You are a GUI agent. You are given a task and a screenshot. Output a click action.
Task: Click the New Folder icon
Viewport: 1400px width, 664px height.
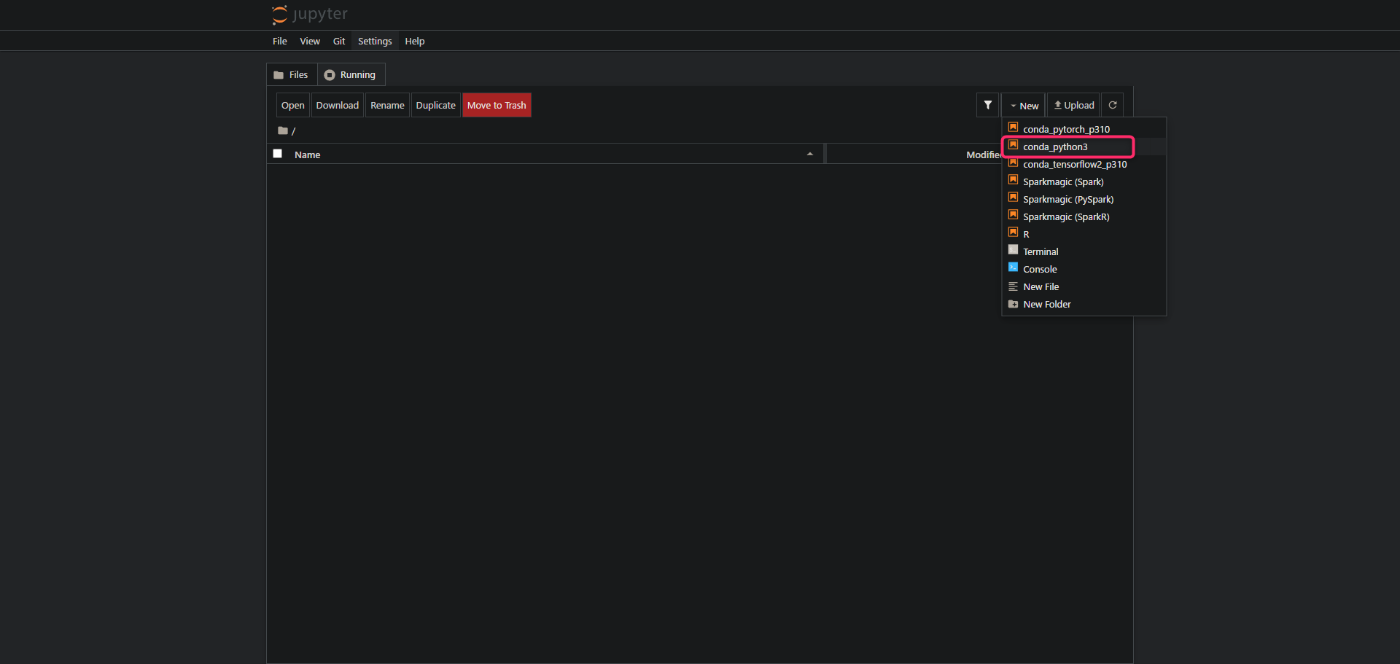1013,304
